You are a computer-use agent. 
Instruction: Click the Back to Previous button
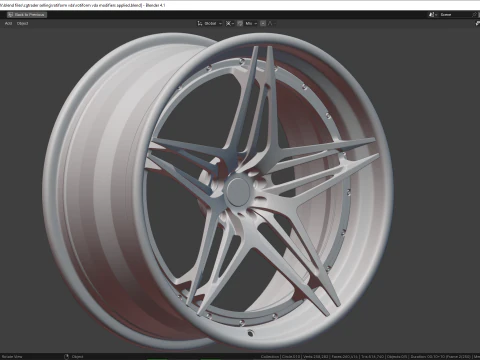click(x=27, y=15)
